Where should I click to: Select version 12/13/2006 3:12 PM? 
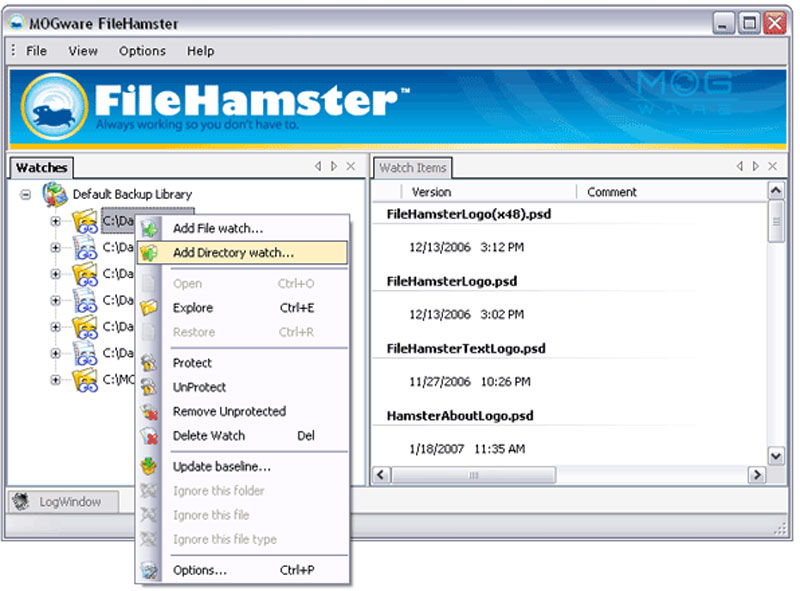click(x=466, y=248)
